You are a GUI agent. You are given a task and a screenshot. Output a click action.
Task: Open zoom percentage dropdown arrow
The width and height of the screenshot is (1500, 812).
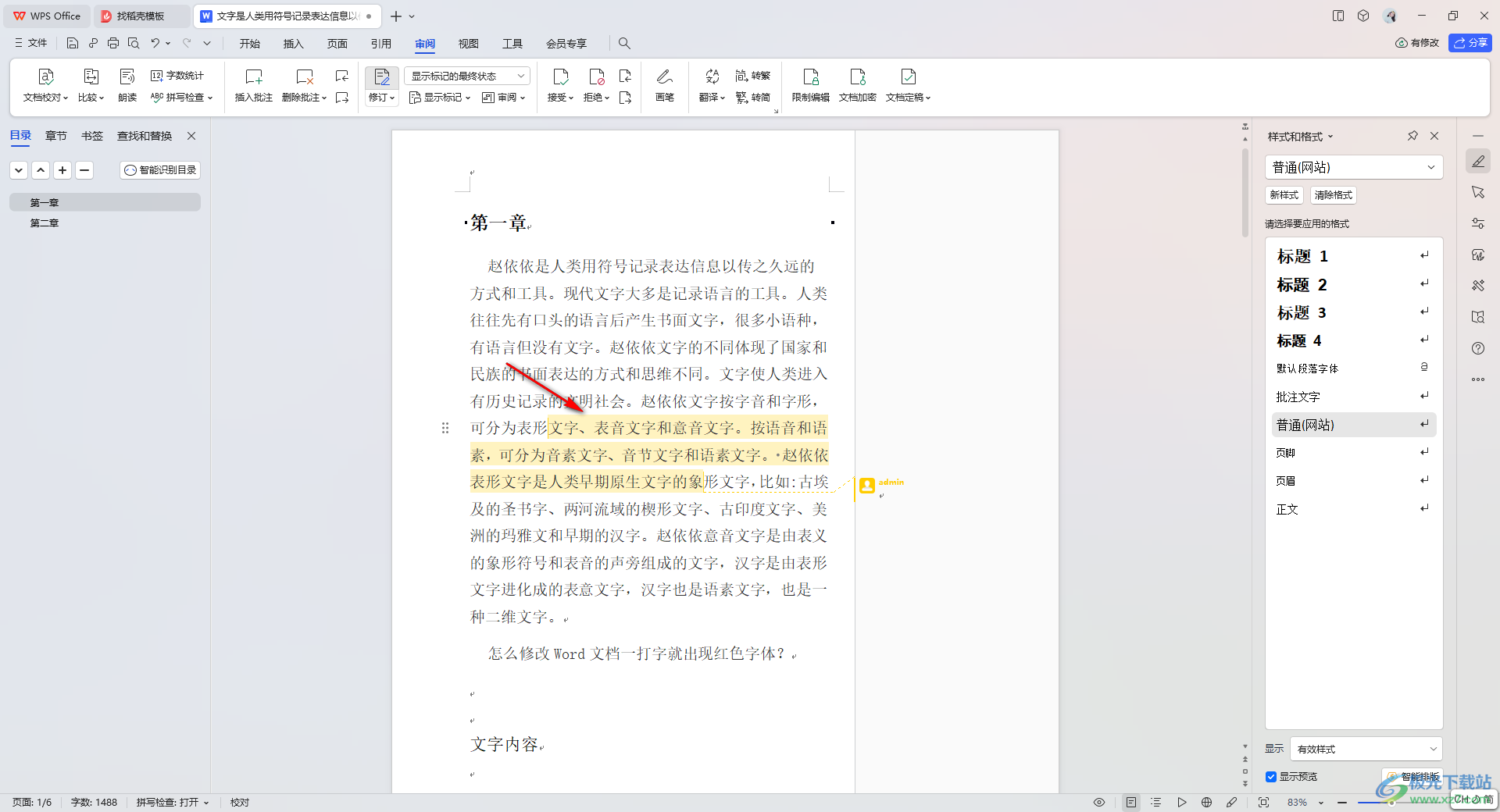click(x=1321, y=803)
